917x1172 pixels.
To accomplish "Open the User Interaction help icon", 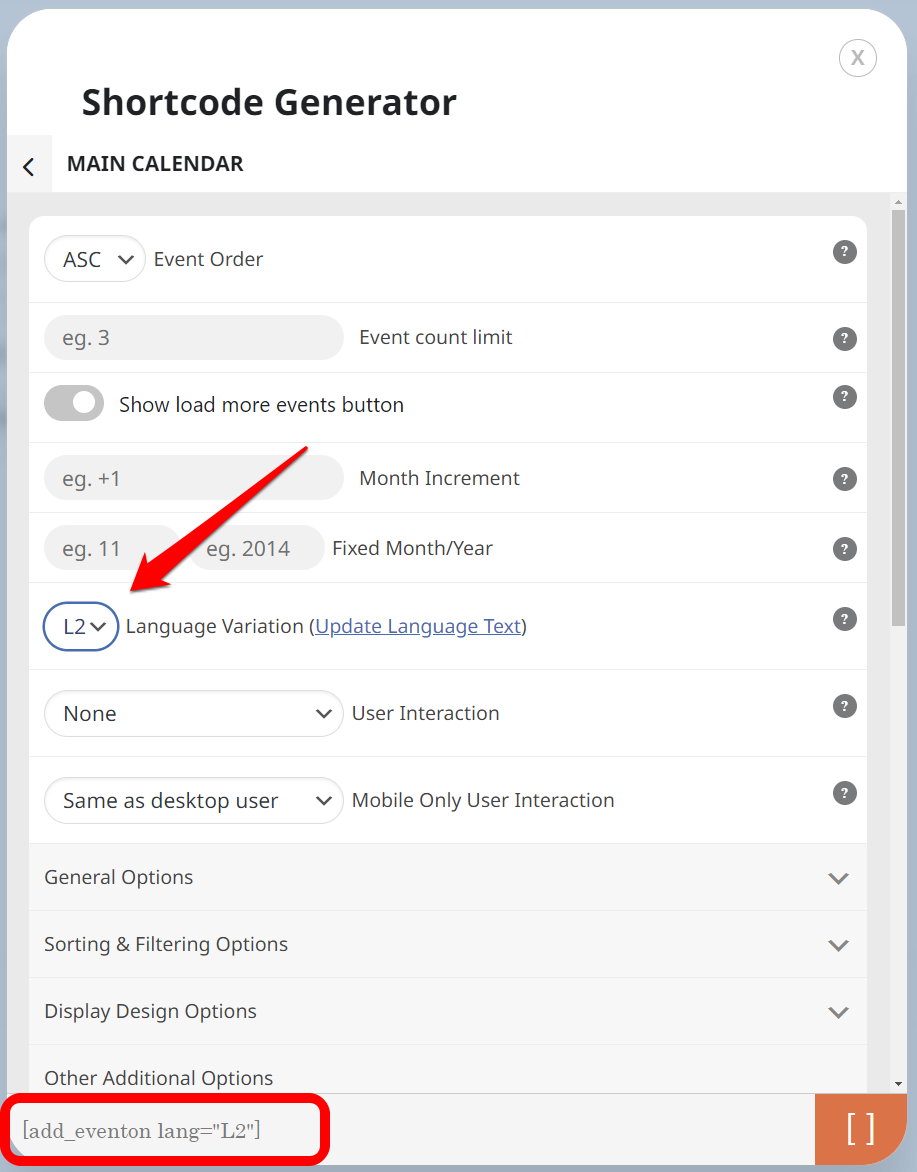I will 845,706.
